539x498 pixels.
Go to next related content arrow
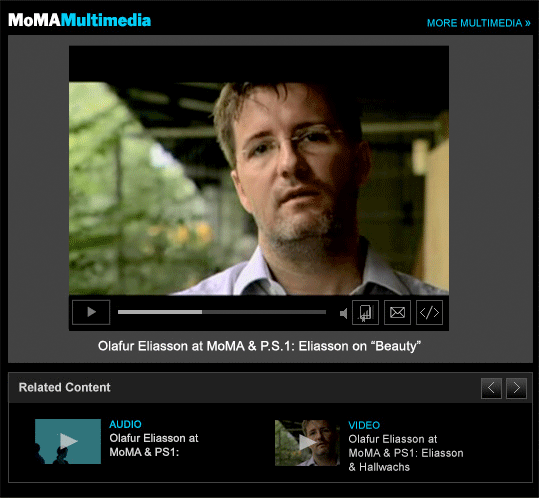(x=516, y=388)
